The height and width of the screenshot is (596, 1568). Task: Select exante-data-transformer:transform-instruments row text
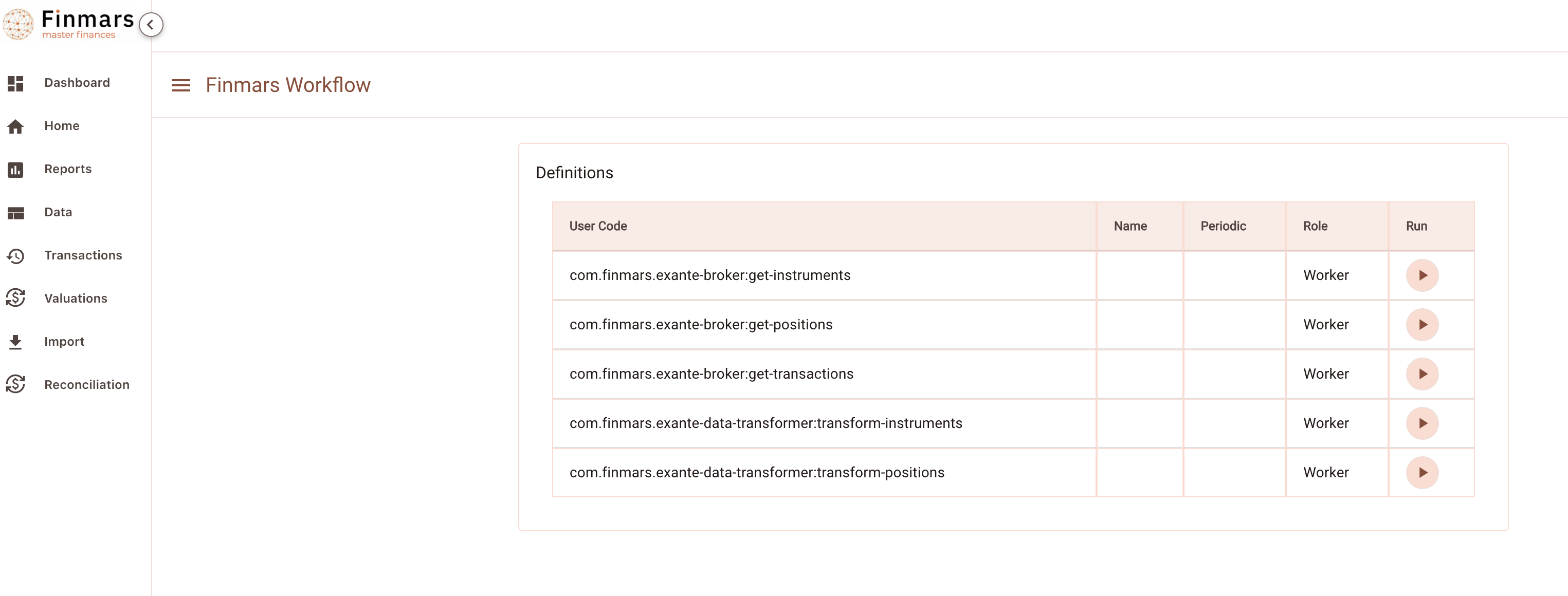point(765,423)
